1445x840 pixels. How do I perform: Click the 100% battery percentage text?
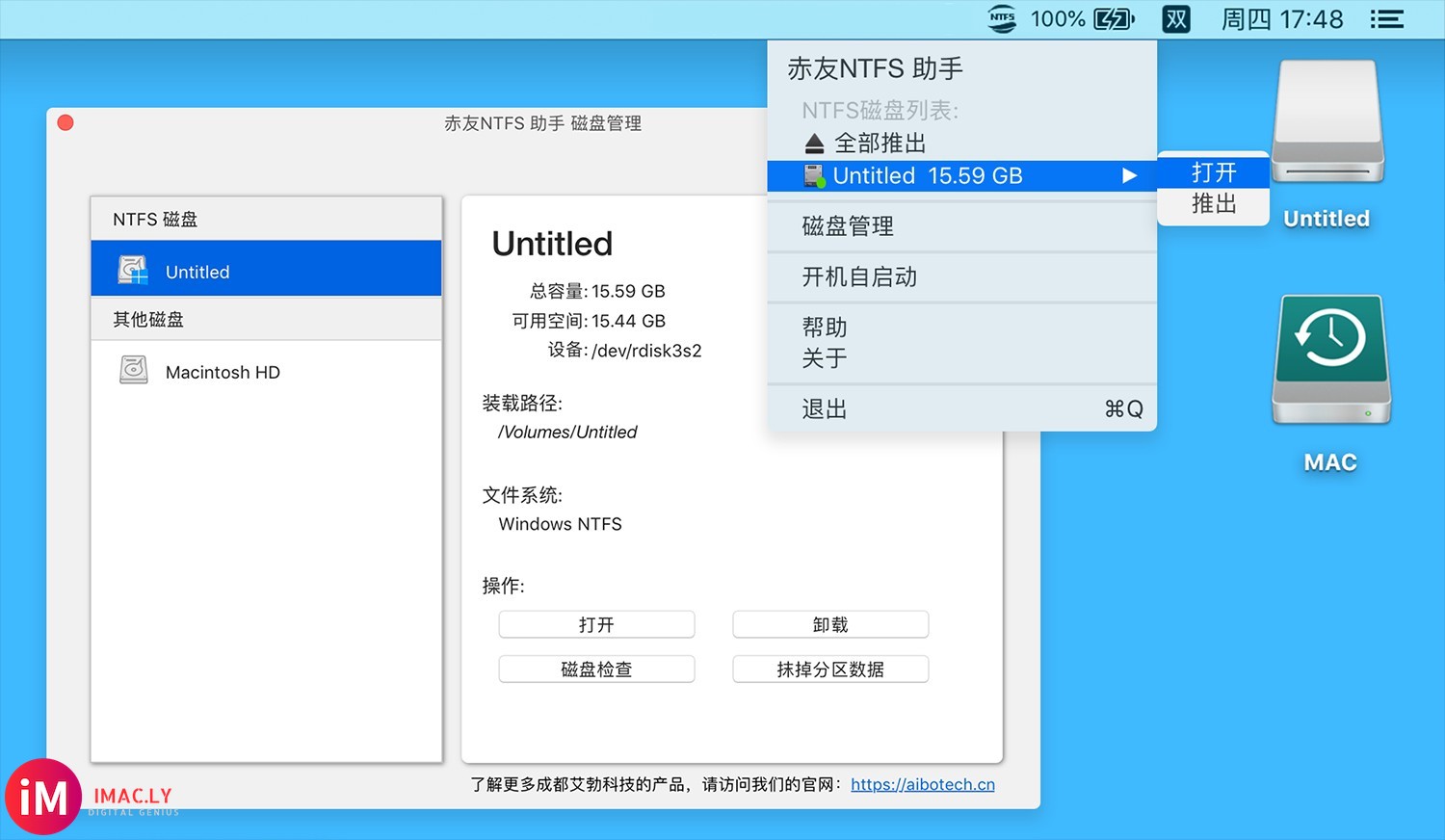point(1058,19)
